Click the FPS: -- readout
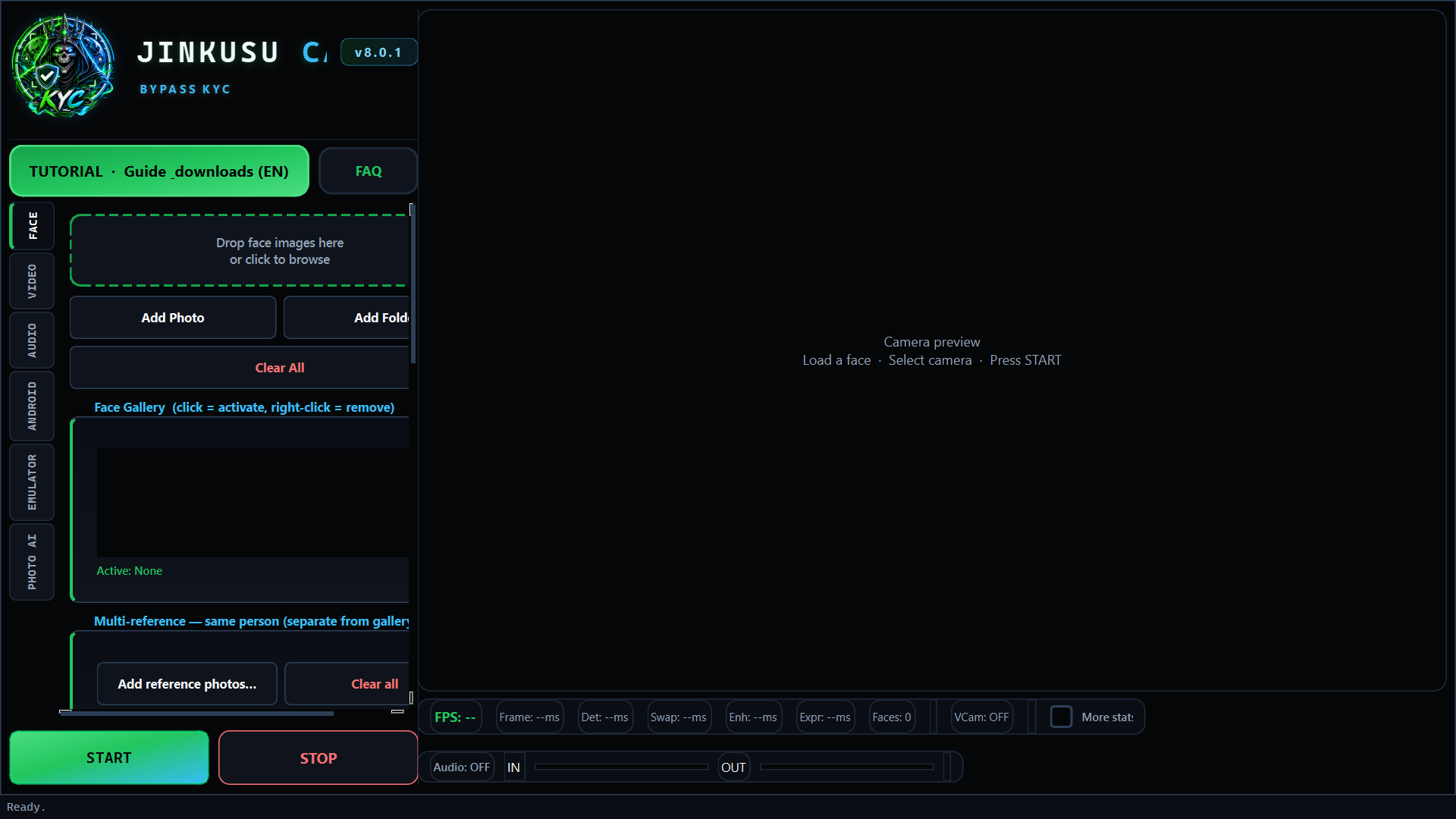The image size is (1456, 819). point(455,717)
